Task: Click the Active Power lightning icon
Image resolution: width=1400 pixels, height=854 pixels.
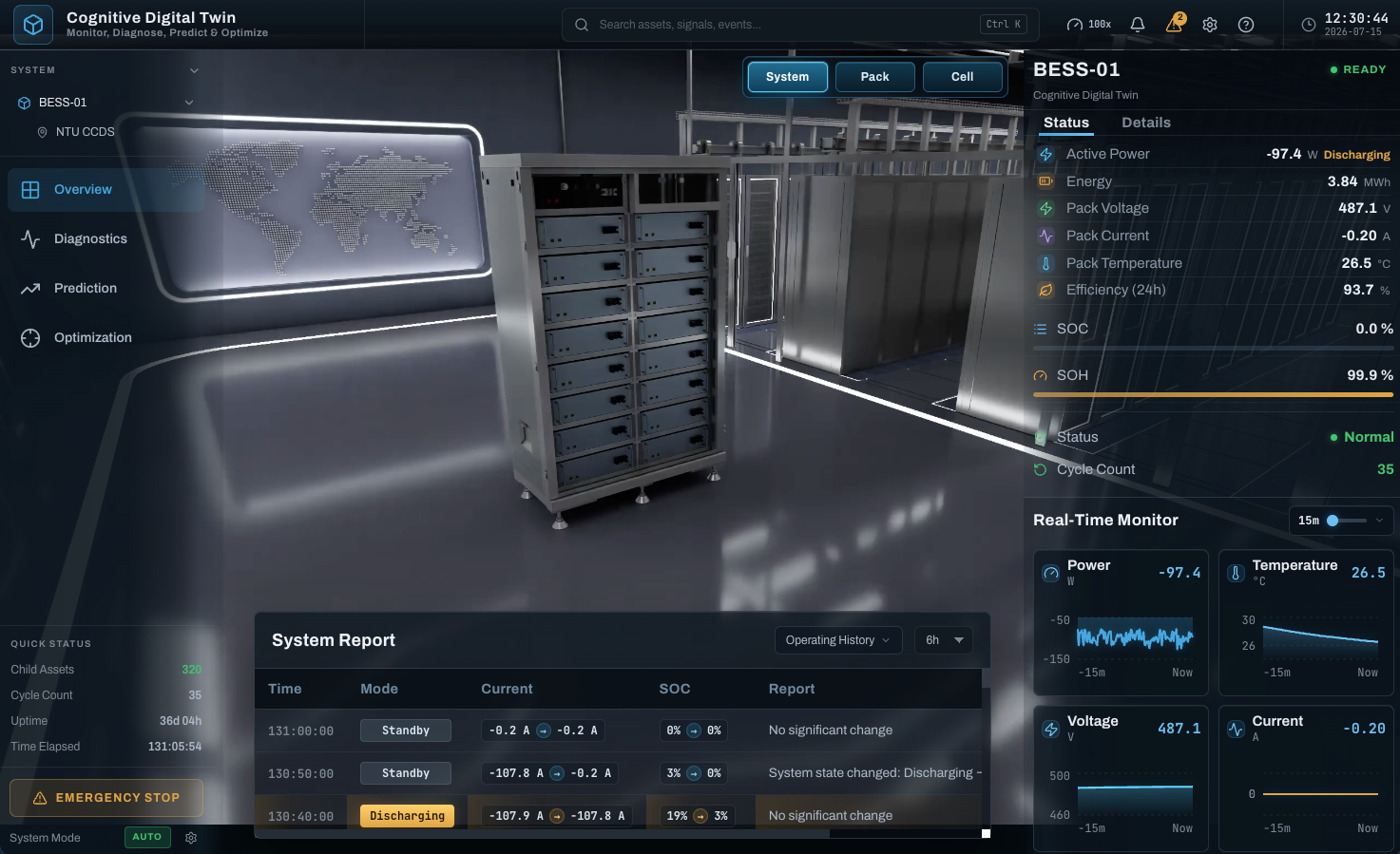Action: (x=1045, y=154)
